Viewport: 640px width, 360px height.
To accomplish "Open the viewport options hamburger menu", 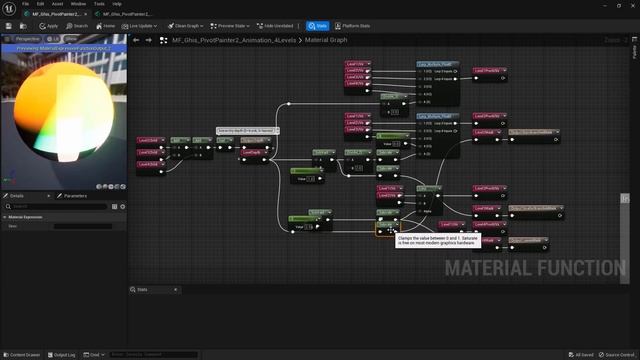I will point(7,39).
